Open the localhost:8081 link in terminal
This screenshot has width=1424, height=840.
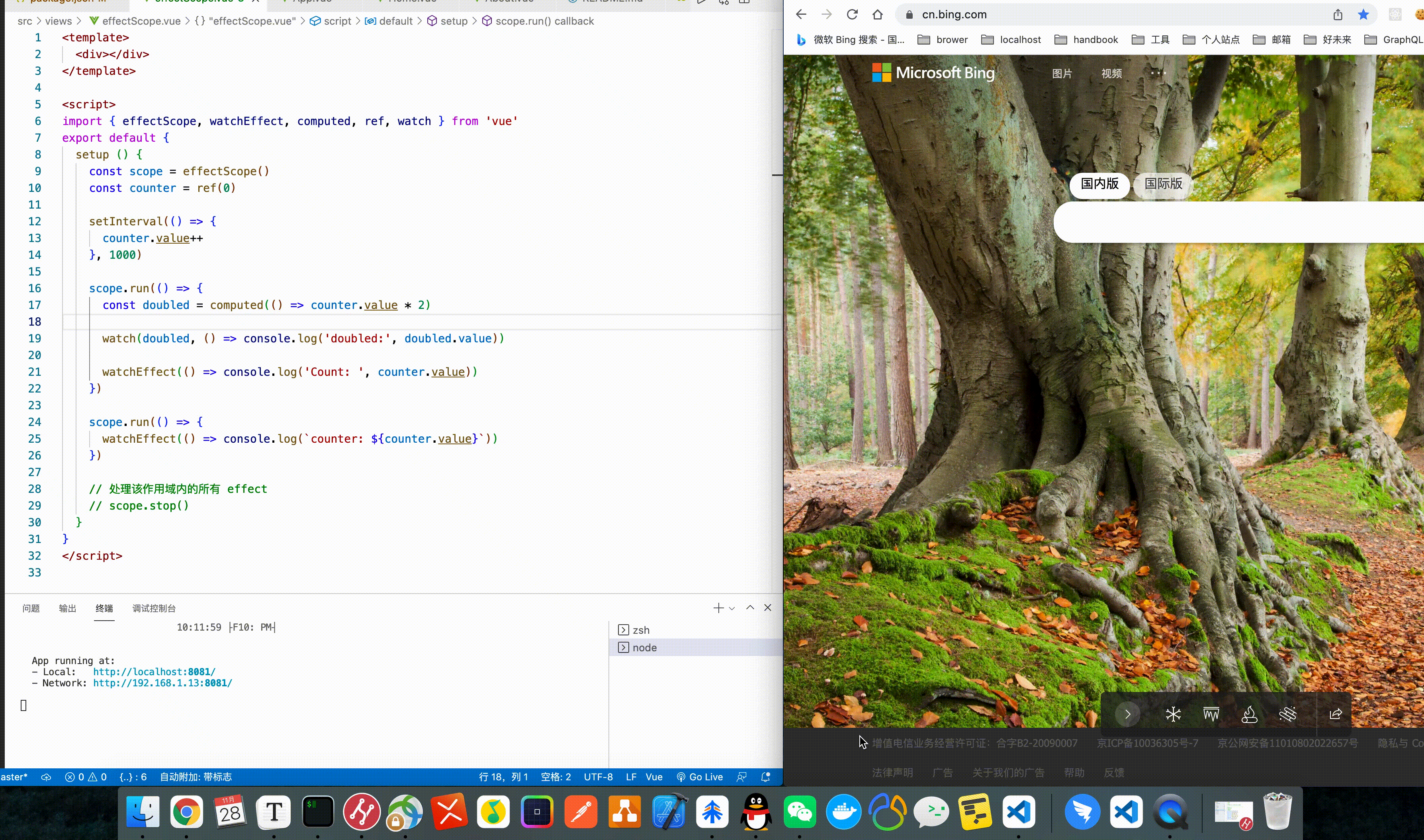[154, 672]
